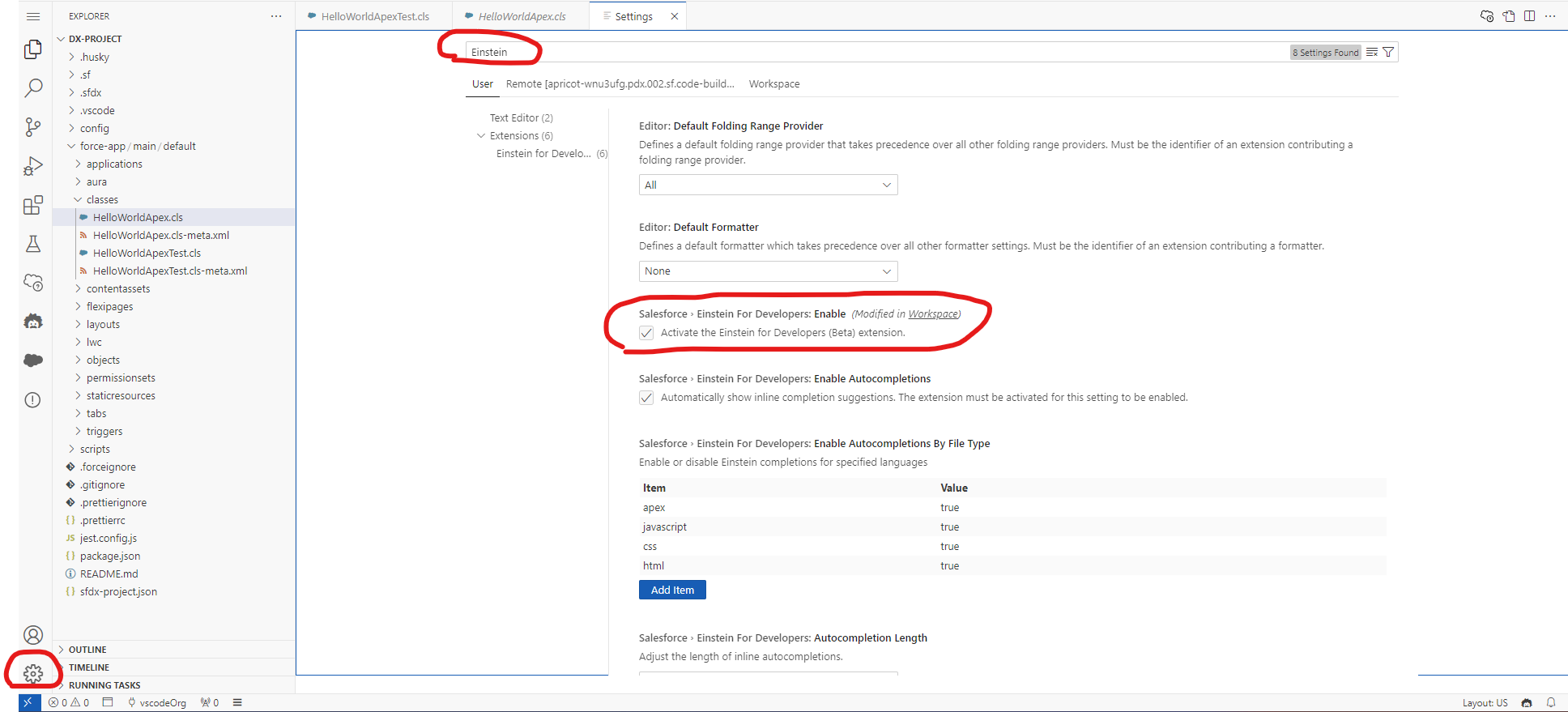
Task: Click the circled exclamation icon in activity bar
Action: (x=33, y=399)
